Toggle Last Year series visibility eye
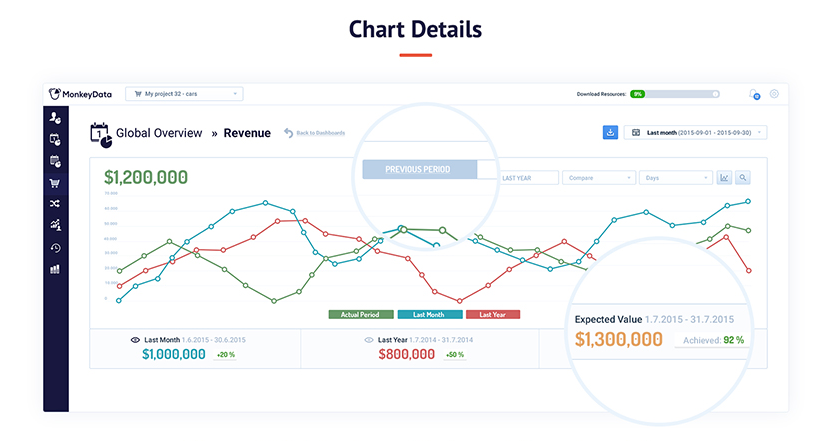This screenshot has width=834, height=441. [x=369, y=340]
